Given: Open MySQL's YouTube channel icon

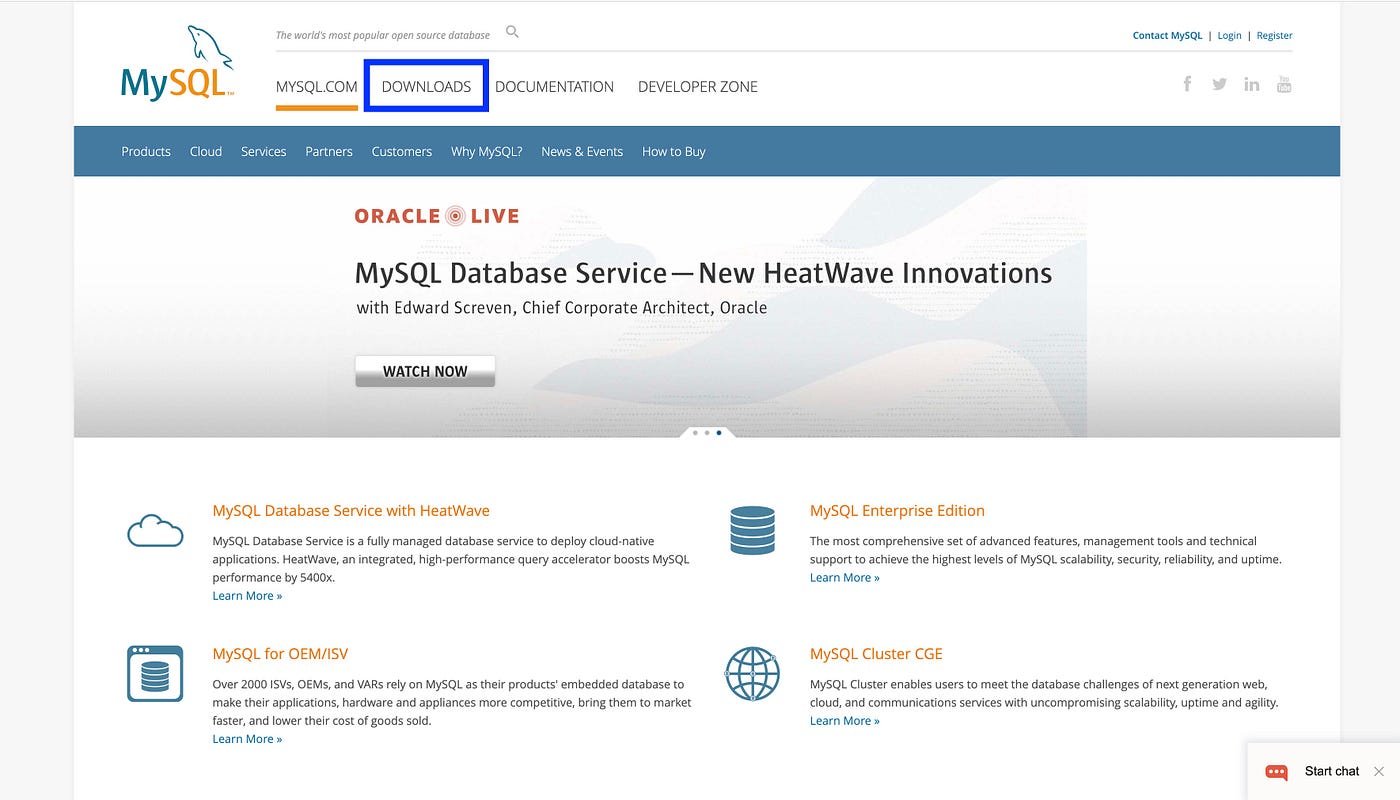Looking at the screenshot, I should click(x=1284, y=84).
